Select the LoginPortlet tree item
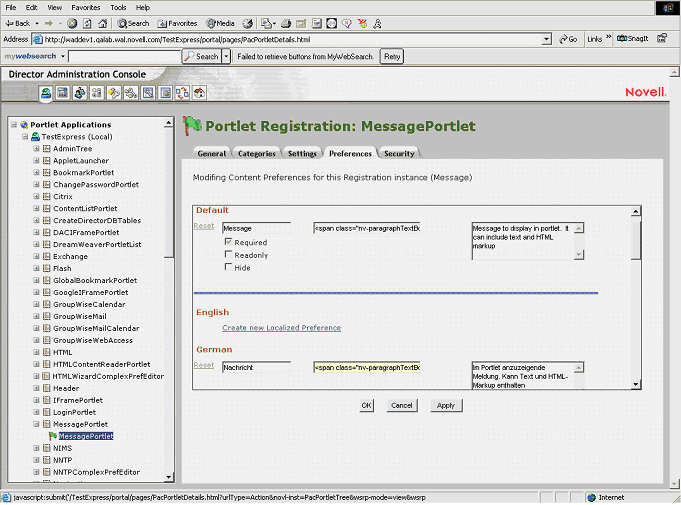 tap(74, 412)
